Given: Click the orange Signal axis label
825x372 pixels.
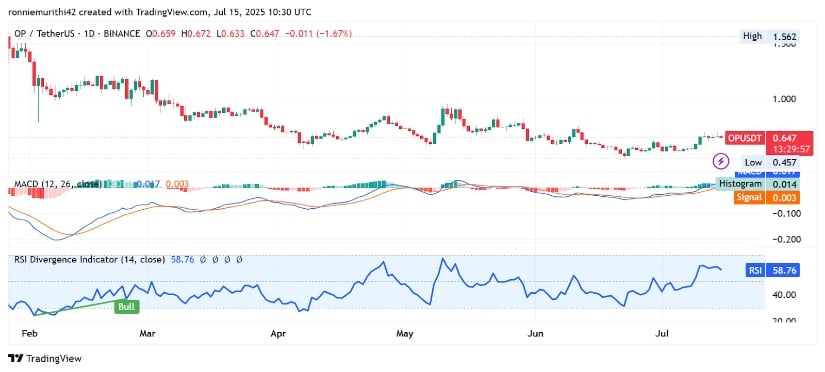Looking at the screenshot, I should 748,197.
